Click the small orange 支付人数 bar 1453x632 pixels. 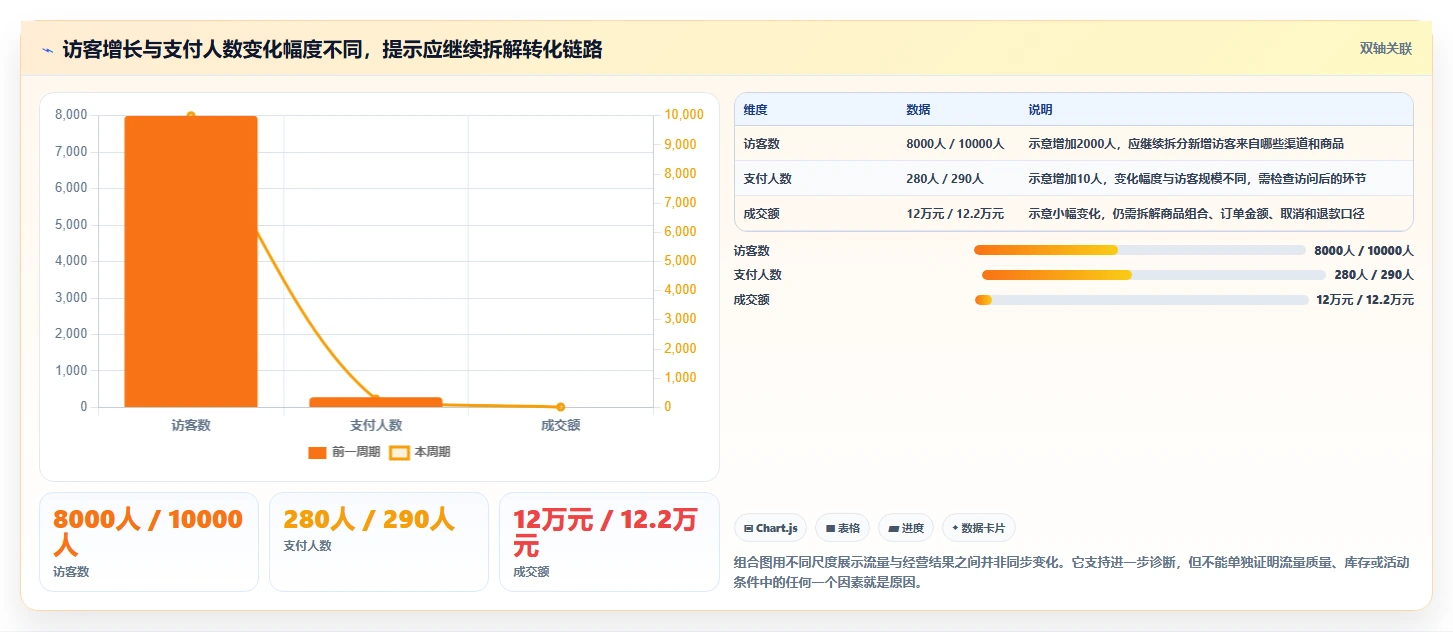point(375,402)
